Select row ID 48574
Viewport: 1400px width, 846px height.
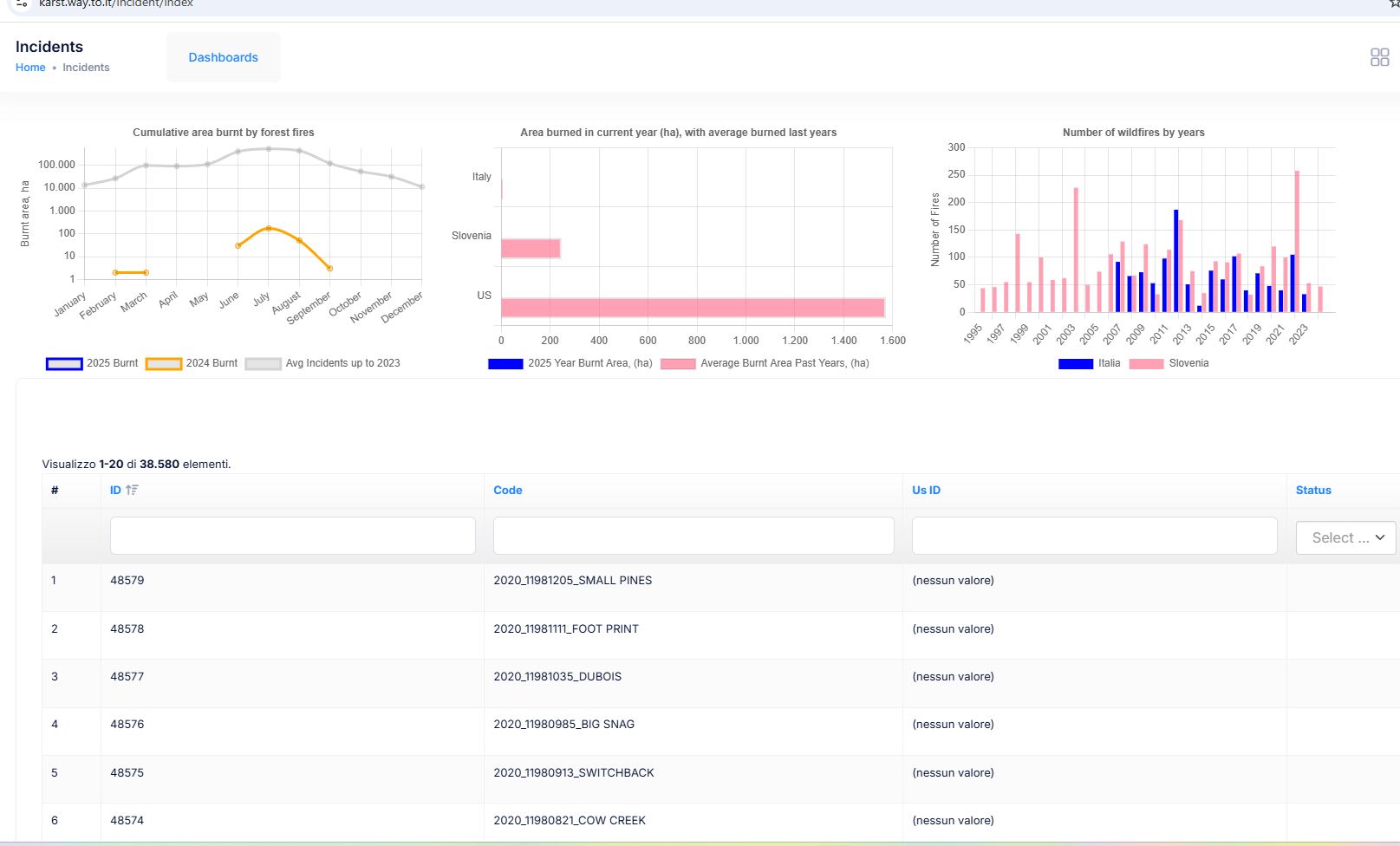point(127,821)
